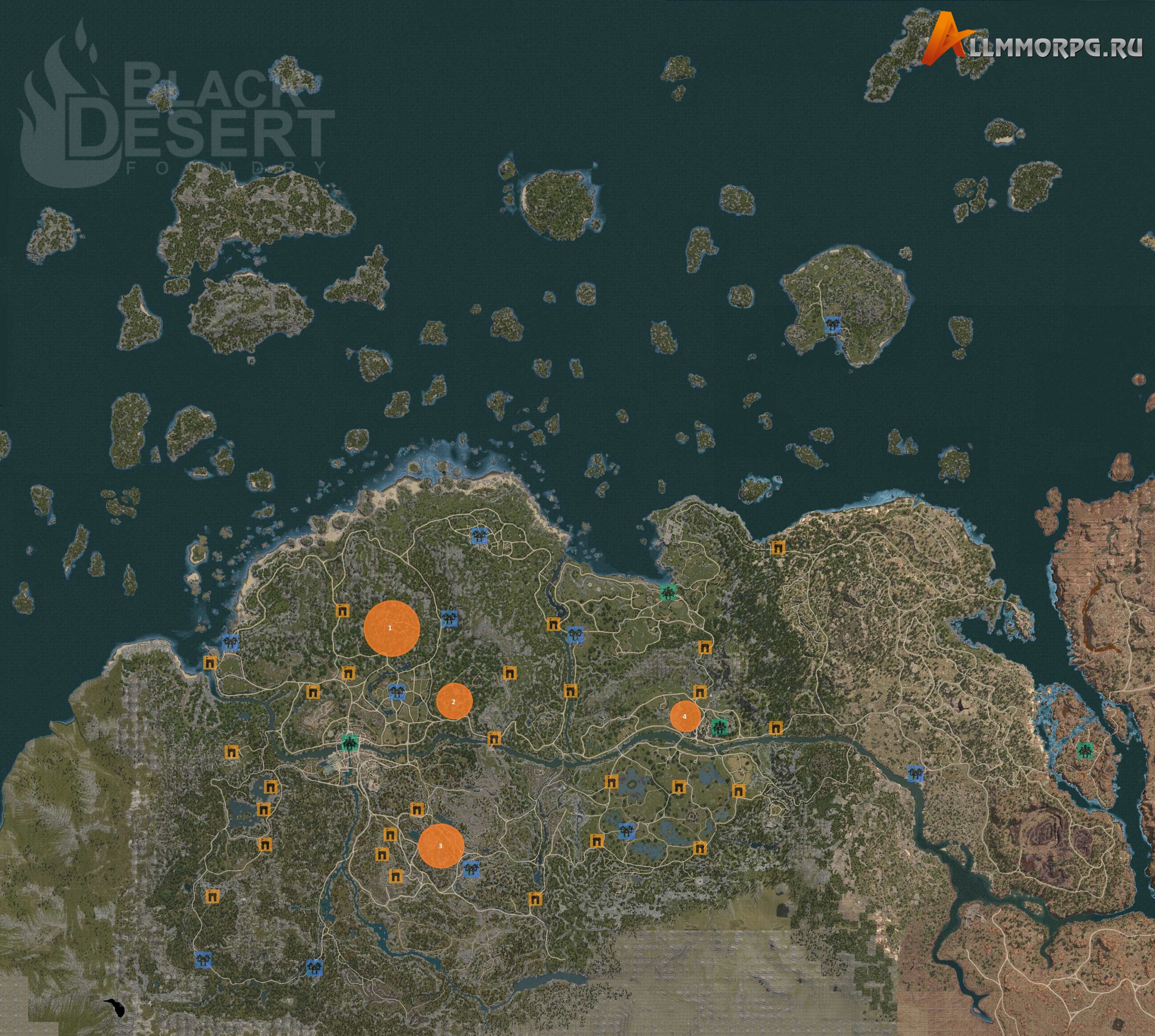Click right gate icon in the swamp's top row
The width and height of the screenshot is (1155, 1036).
coord(738,790)
